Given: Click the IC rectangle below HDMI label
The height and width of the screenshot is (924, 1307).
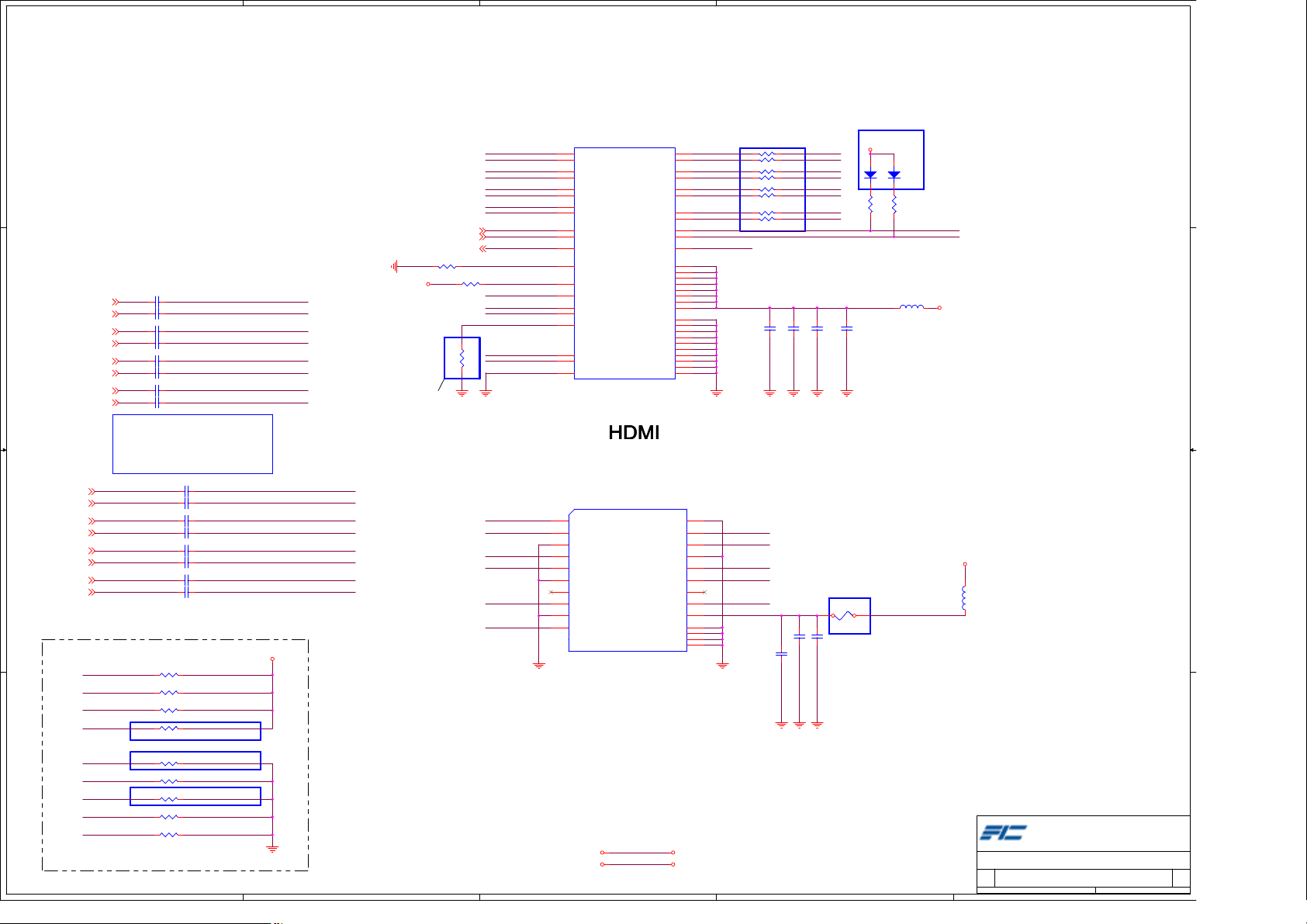Looking at the screenshot, I should tap(628, 580).
